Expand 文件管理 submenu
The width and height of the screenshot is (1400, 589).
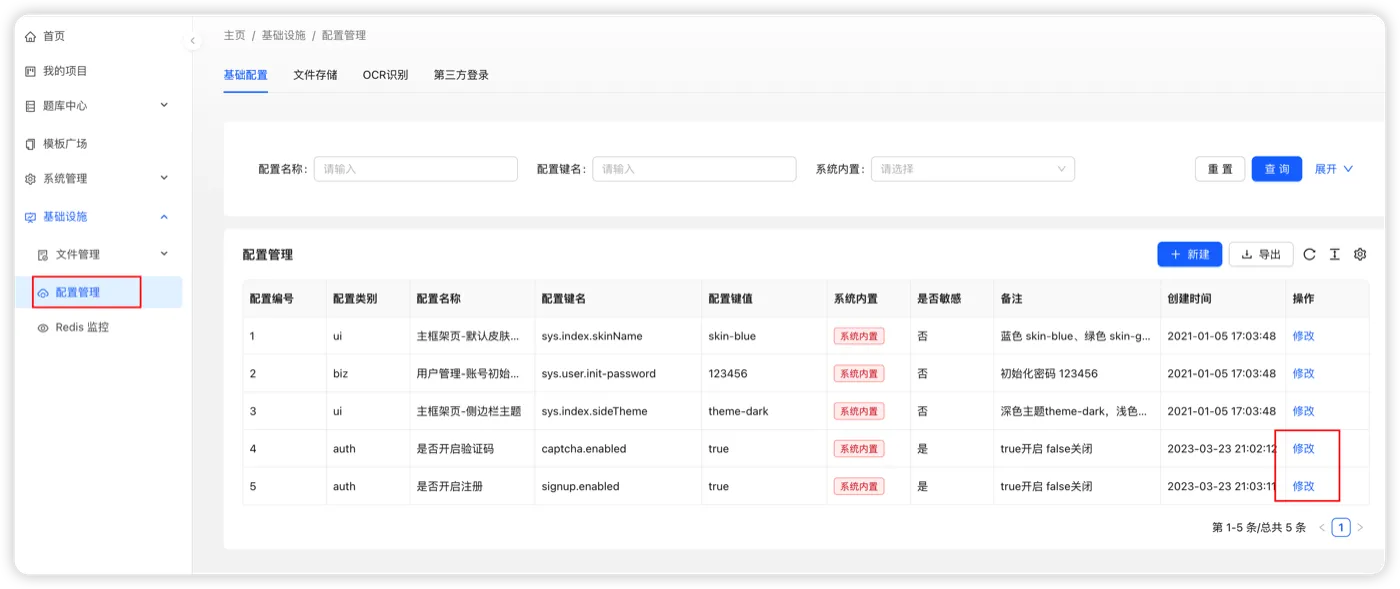coord(103,254)
